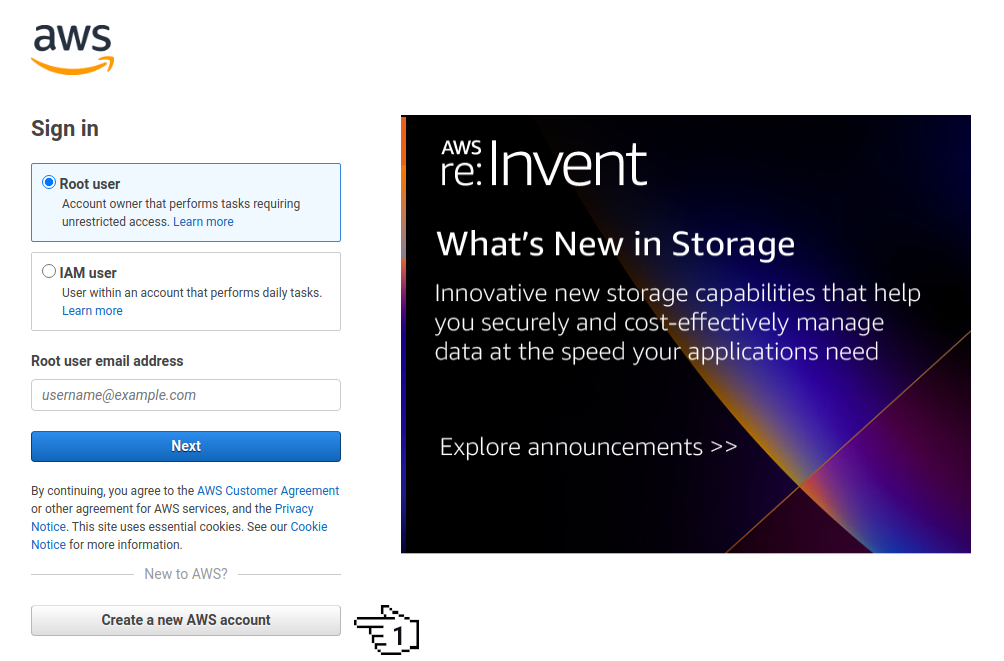This screenshot has width=1004, height=661.
Task: Click the Account owner description text
Action: [x=181, y=204]
